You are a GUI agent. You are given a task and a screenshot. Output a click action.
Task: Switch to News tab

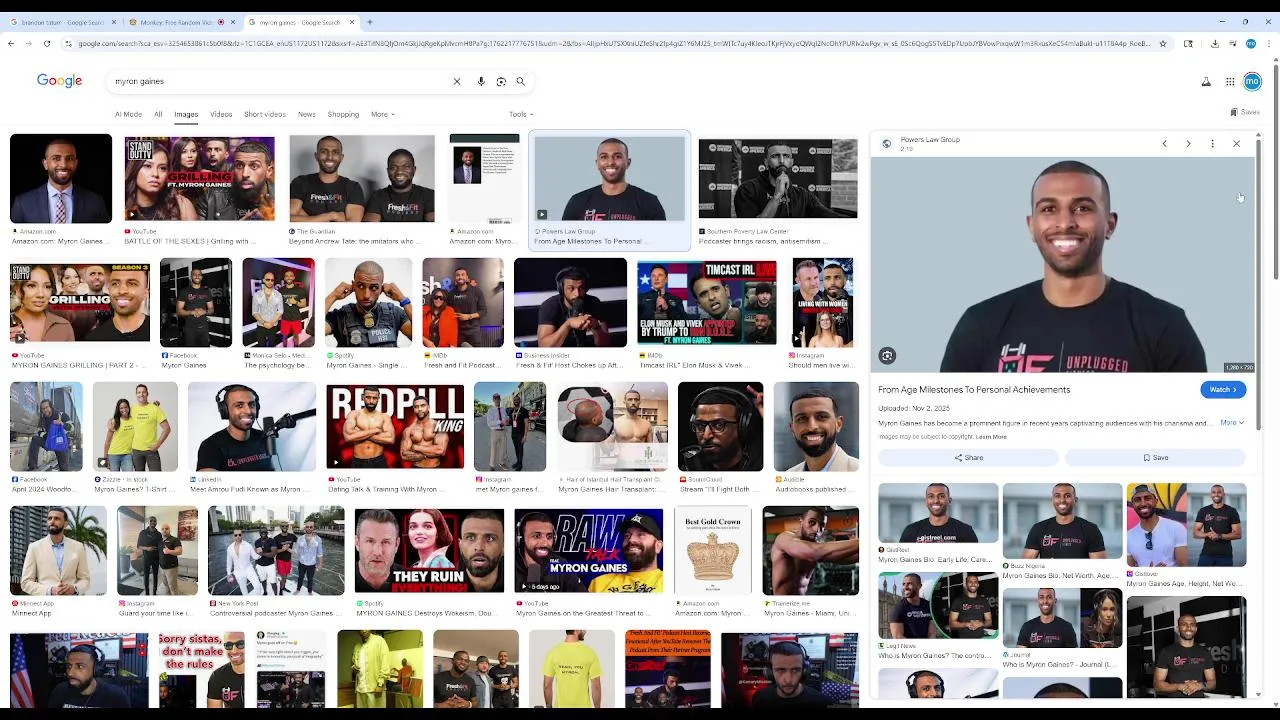[x=307, y=114]
